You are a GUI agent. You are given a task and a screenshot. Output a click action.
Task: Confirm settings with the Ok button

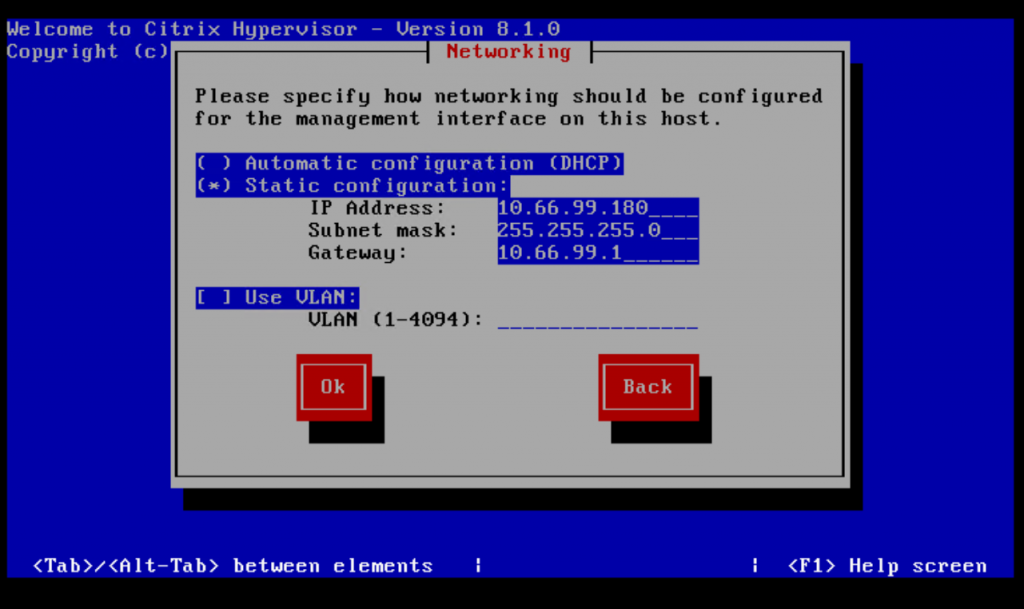pos(334,387)
